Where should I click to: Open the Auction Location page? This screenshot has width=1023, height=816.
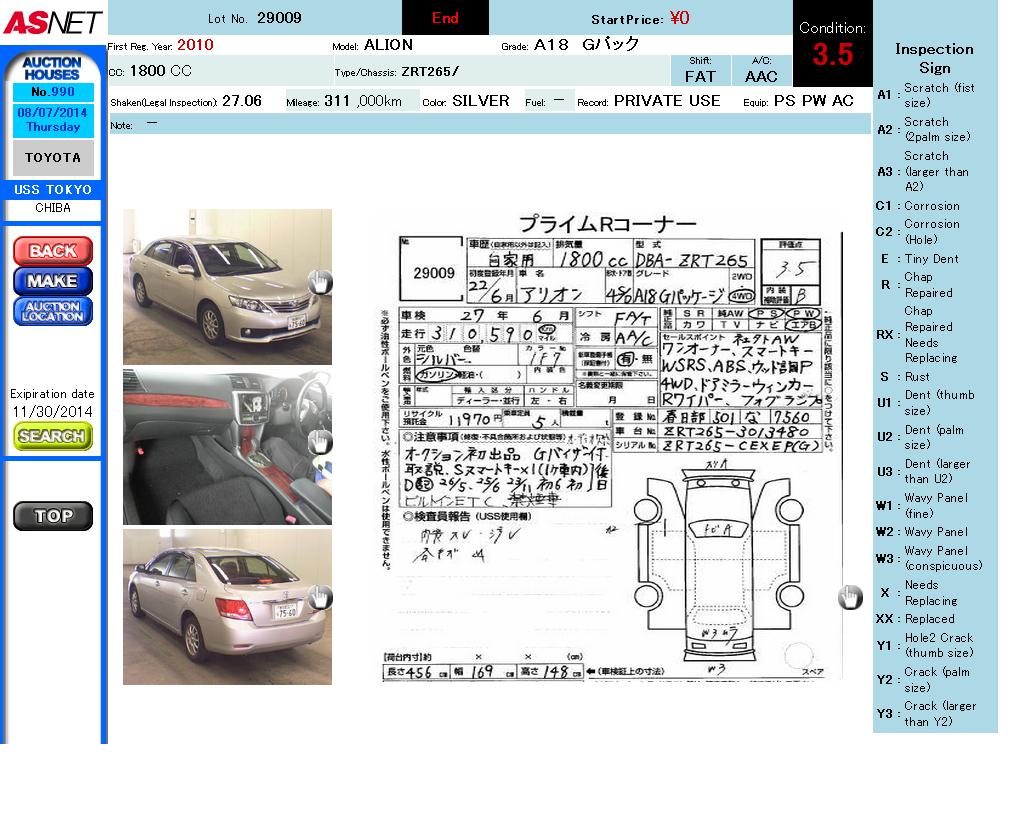coord(53,311)
